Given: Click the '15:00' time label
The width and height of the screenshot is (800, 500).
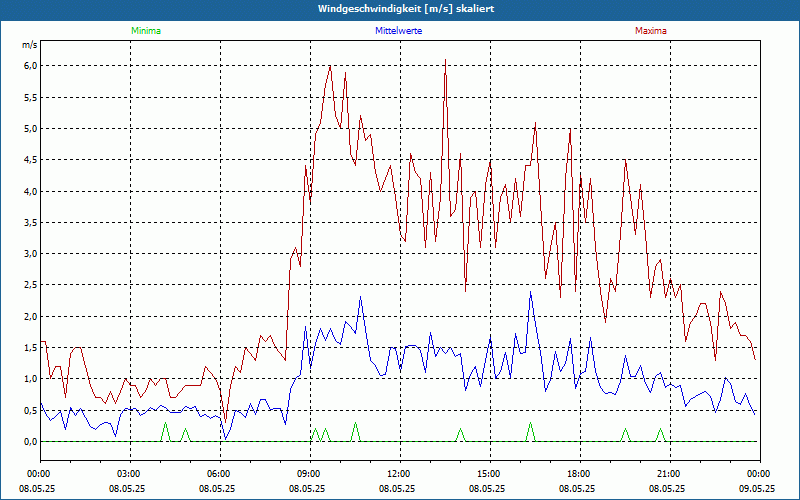Looking at the screenshot, I should [490, 474].
